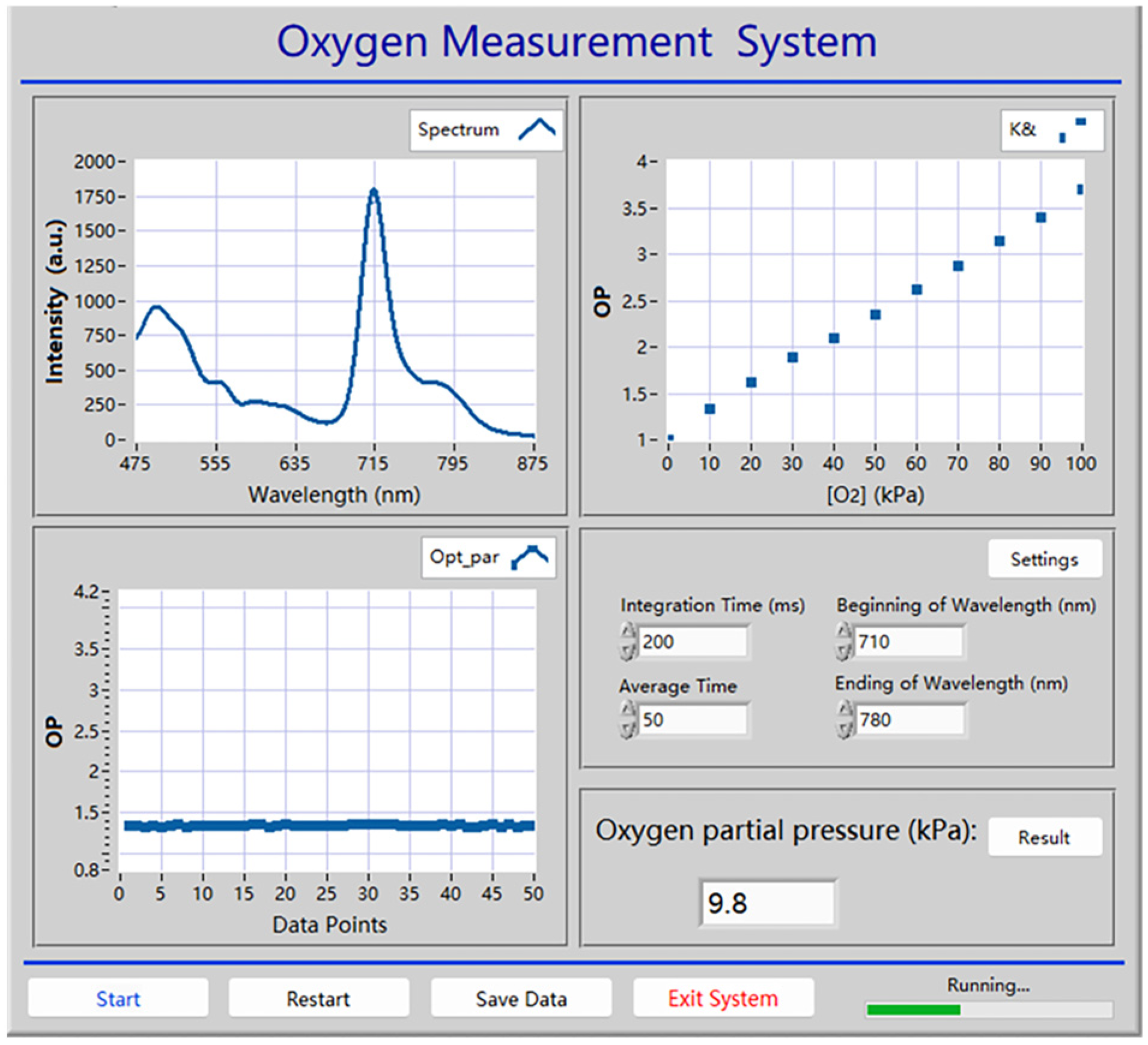This screenshot has height=1045, width=1148.
Task: Click the oxygen partial pressure readout box
Action: (767, 903)
